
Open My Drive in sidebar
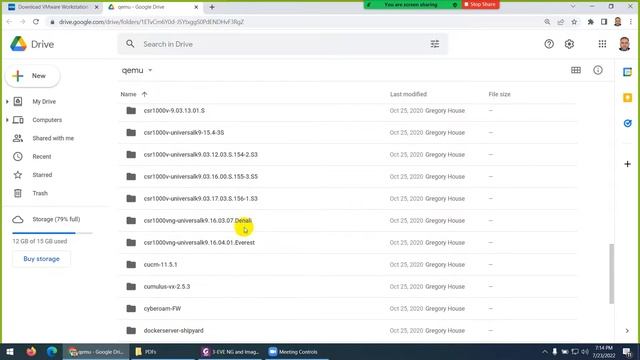(x=44, y=102)
